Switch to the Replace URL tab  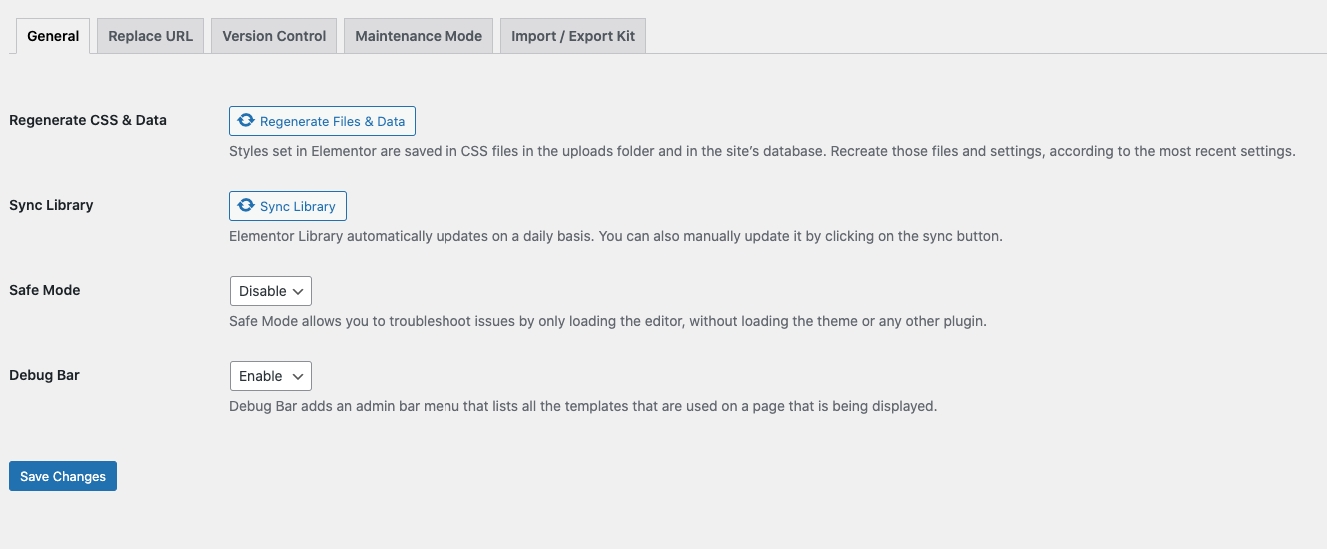coord(150,36)
